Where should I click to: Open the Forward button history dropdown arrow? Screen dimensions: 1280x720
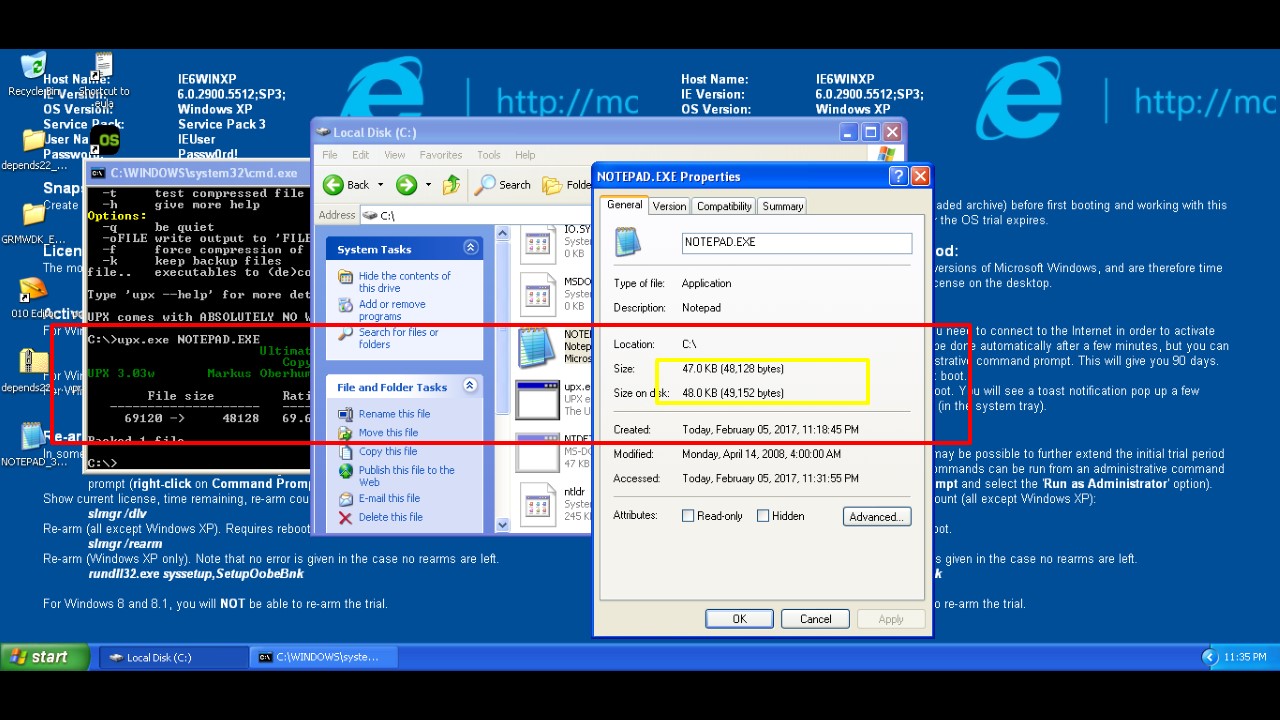click(x=428, y=185)
